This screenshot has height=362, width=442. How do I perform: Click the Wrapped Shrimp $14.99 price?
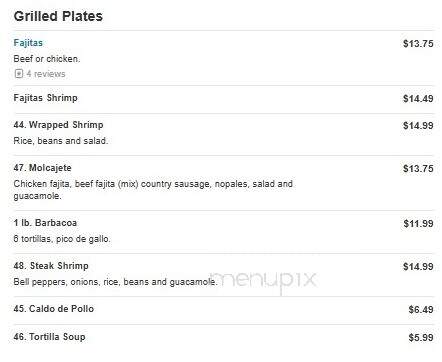pyautogui.click(x=418, y=126)
